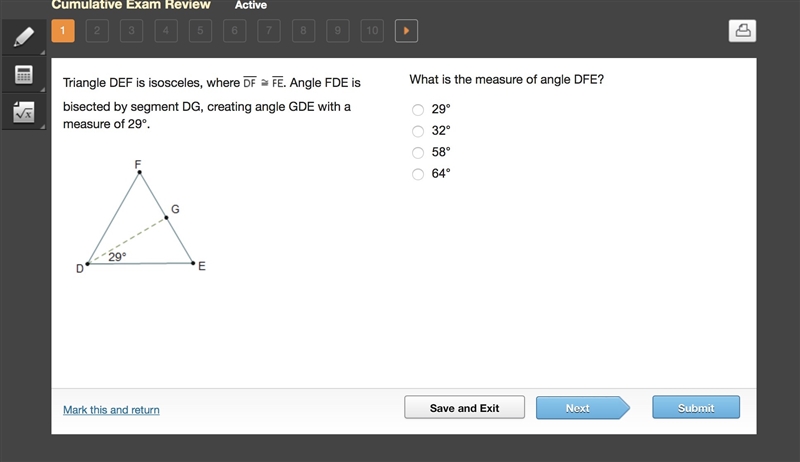Viewport: 800px width, 462px height.
Task: Jump to question 5
Action: coord(200,31)
